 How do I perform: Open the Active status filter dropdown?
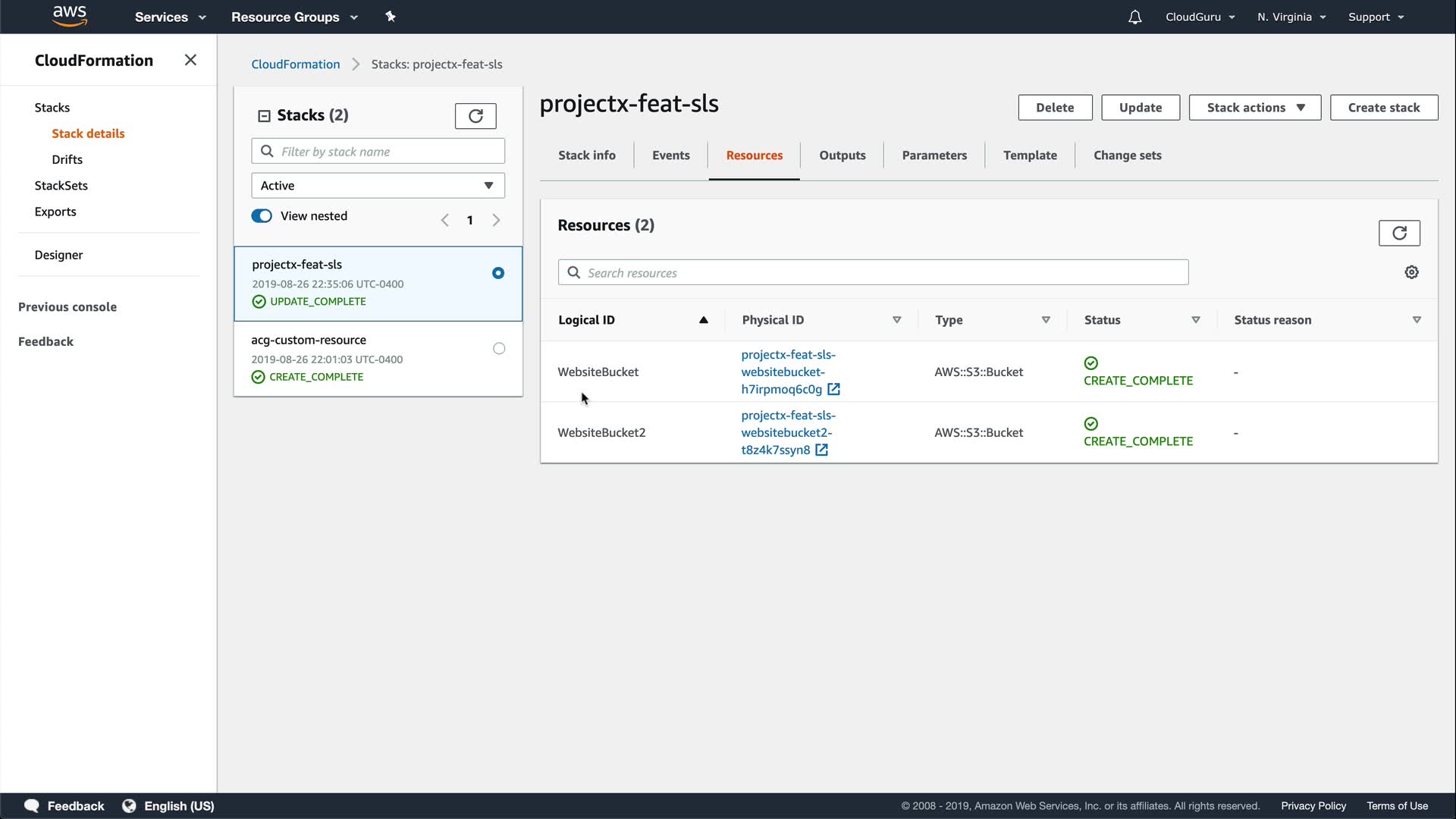[378, 186]
